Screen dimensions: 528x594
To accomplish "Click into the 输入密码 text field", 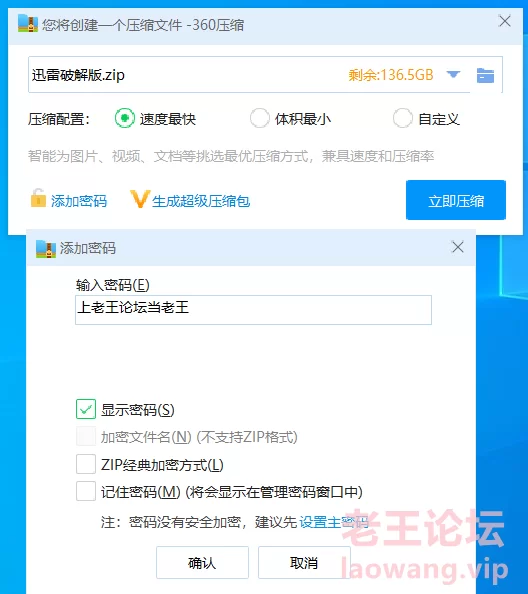I will 253,310.
